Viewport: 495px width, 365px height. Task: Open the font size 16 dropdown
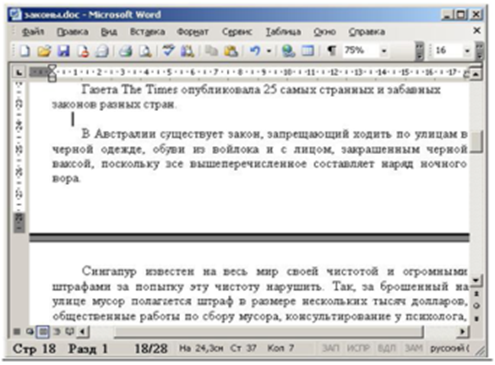point(467,51)
